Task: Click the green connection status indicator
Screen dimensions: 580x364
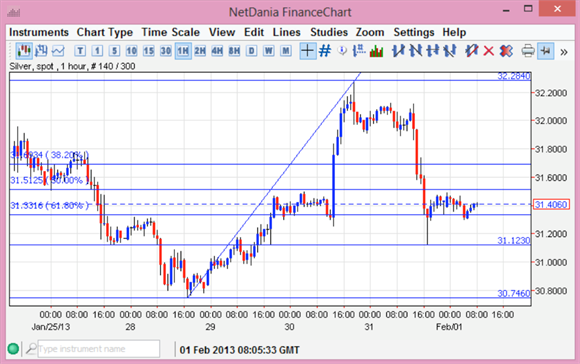Action: click(x=13, y=349)
